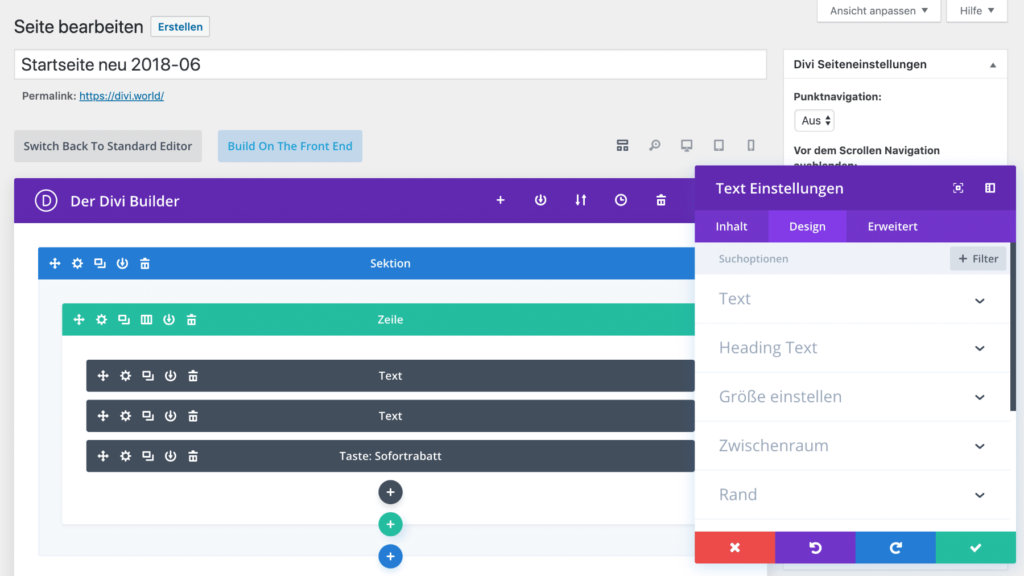Open history clock in Divi Builder header

point(620,200)
